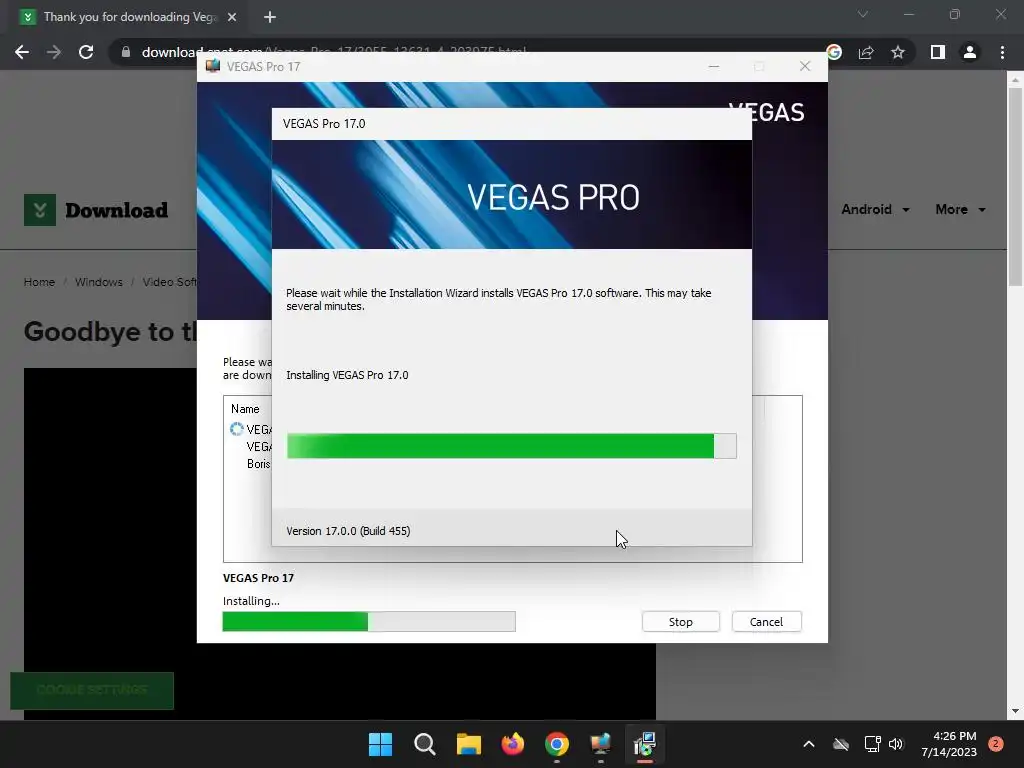1024x768 pixels.
Task: Click the Chrome tab search chevron
Action: point(863,14)
